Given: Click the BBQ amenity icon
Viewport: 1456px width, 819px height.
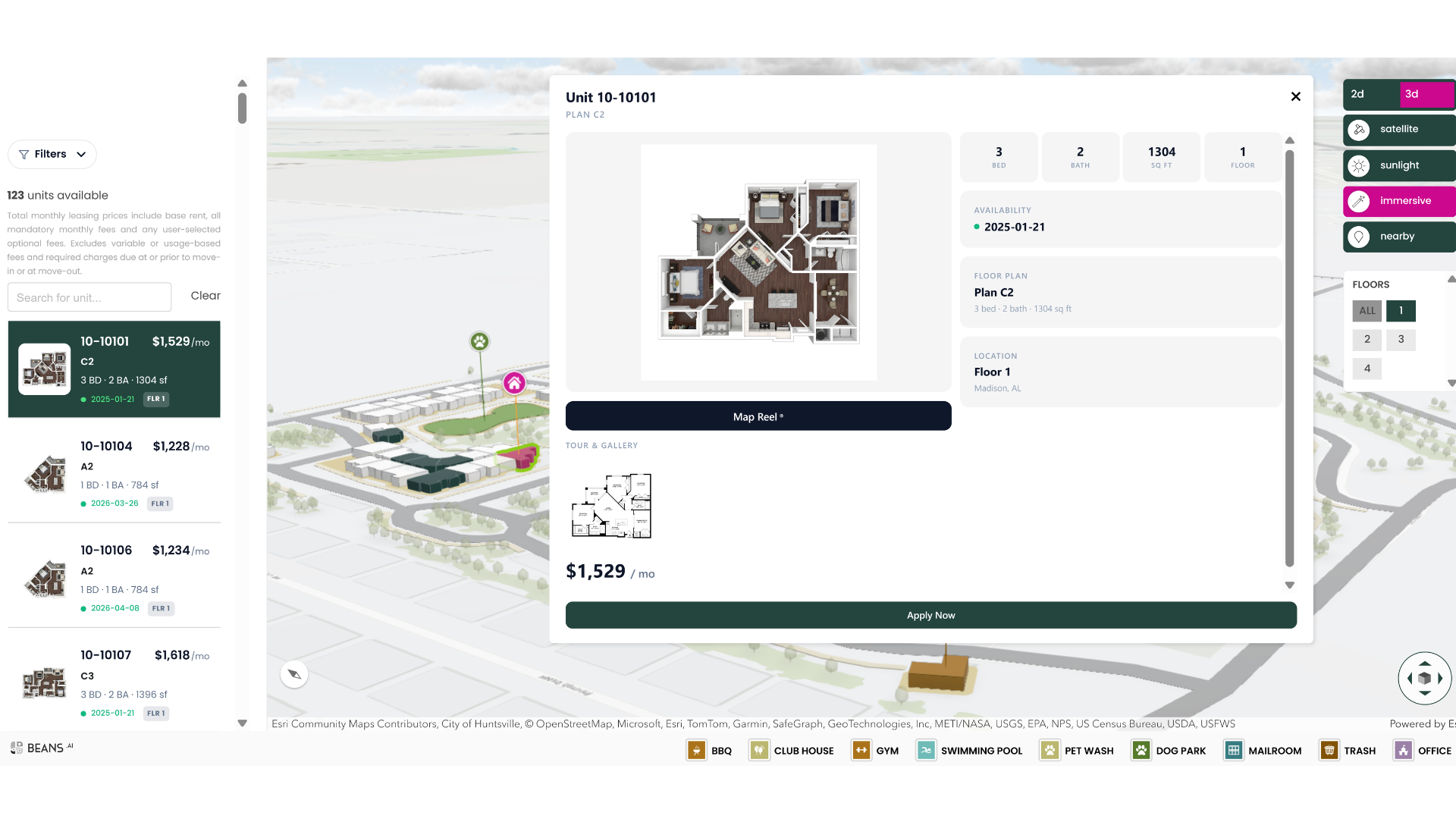Looking at the screenshot, I should point(696,751).
